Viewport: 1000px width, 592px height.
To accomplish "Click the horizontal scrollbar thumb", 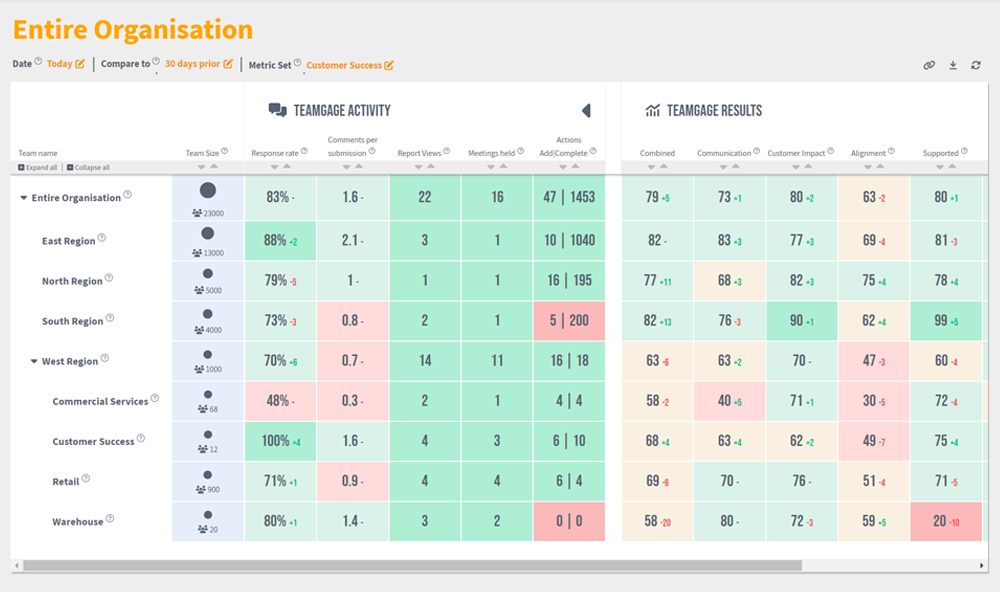I will tap(413, 565).
